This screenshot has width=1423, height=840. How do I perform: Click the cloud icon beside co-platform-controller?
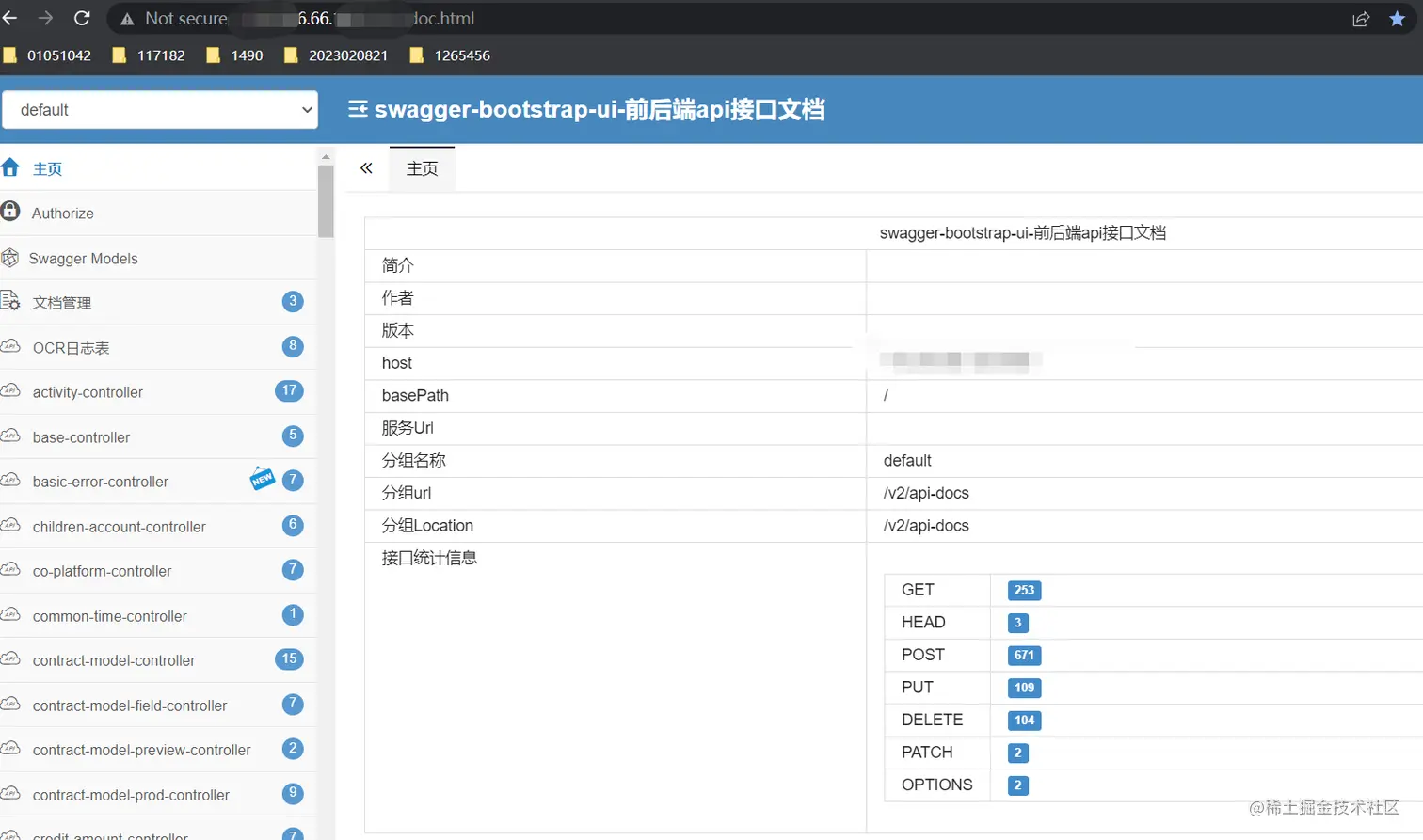10,569
